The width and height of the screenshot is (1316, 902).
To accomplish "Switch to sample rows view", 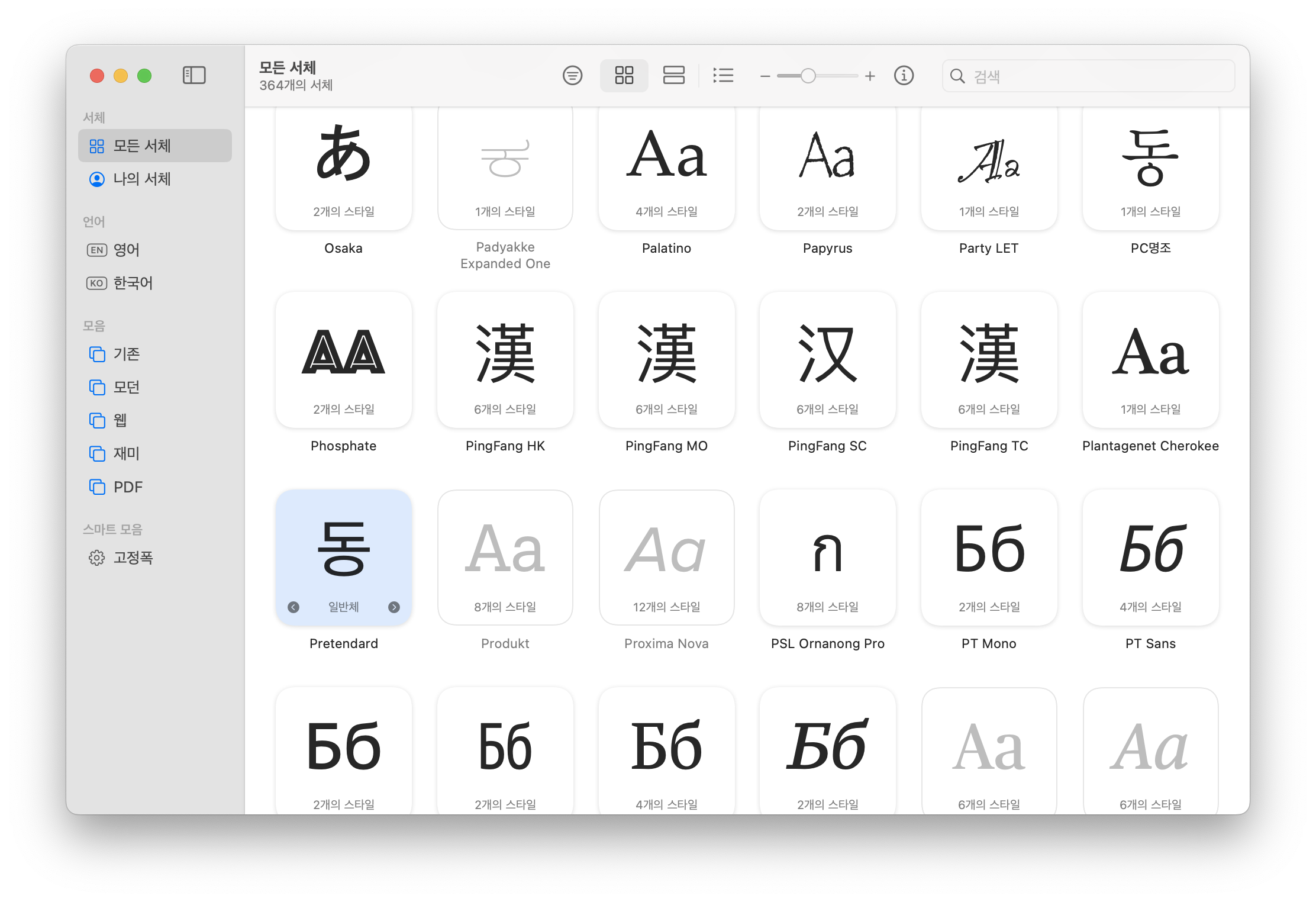I will click(x=673, y=75).
